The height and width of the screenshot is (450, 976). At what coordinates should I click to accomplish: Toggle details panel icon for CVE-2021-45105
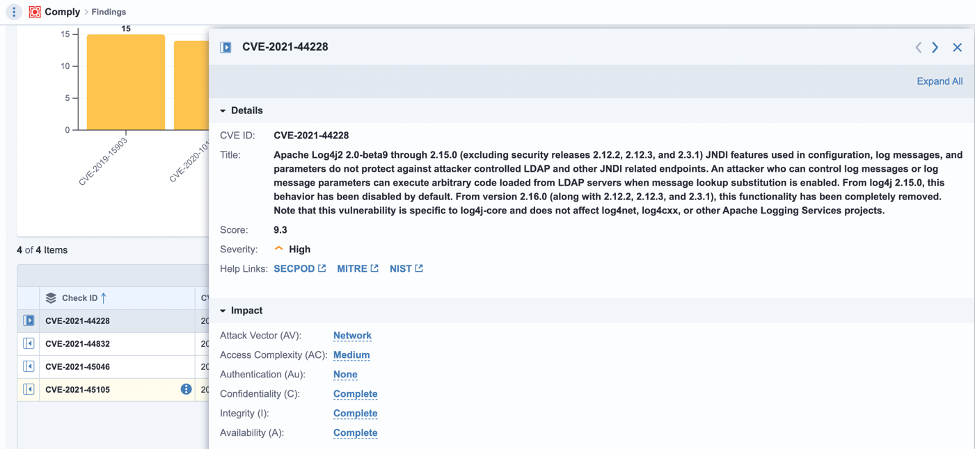(x=28, y=389)
